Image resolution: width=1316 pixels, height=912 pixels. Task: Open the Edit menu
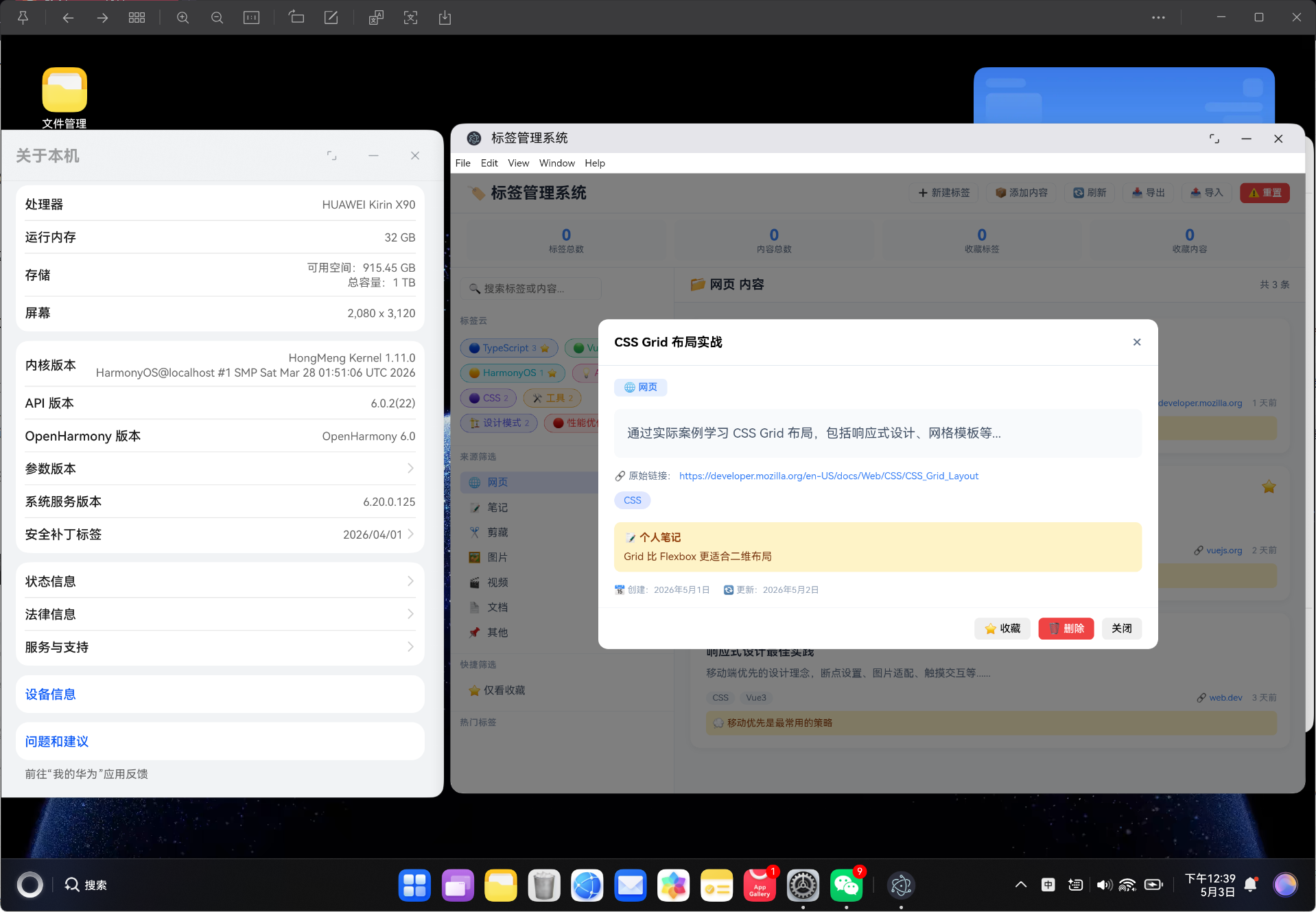(x=489, y=163)
